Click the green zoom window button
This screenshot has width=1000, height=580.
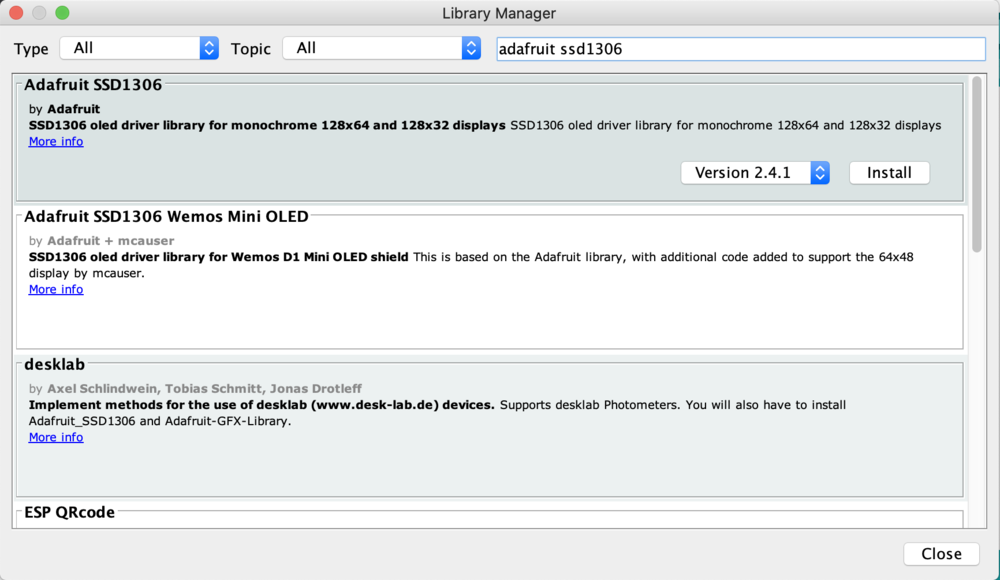click(x=62, y=13)
